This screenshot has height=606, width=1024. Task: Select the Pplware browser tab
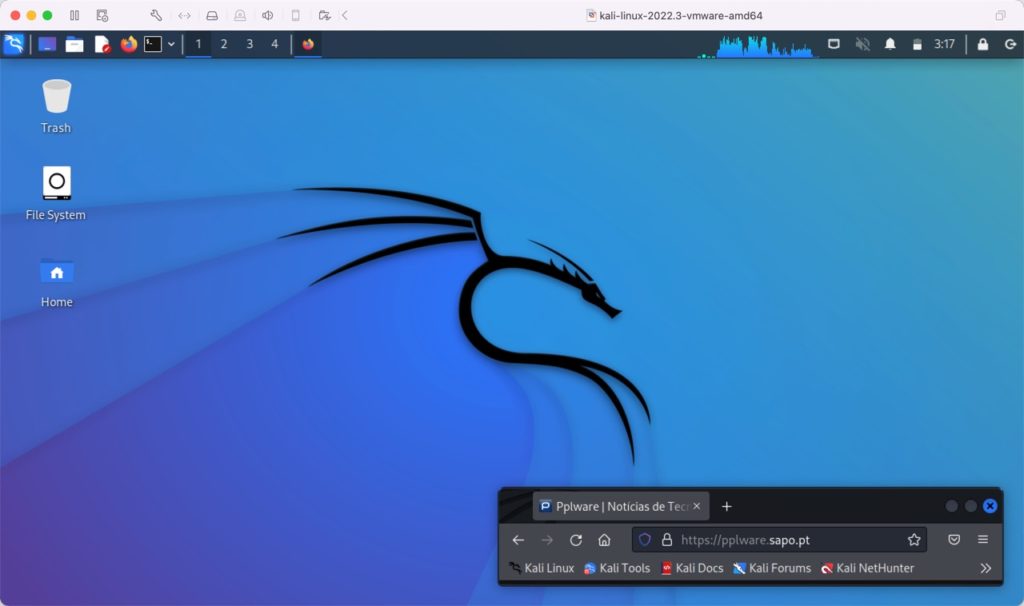tap(621, 506)
